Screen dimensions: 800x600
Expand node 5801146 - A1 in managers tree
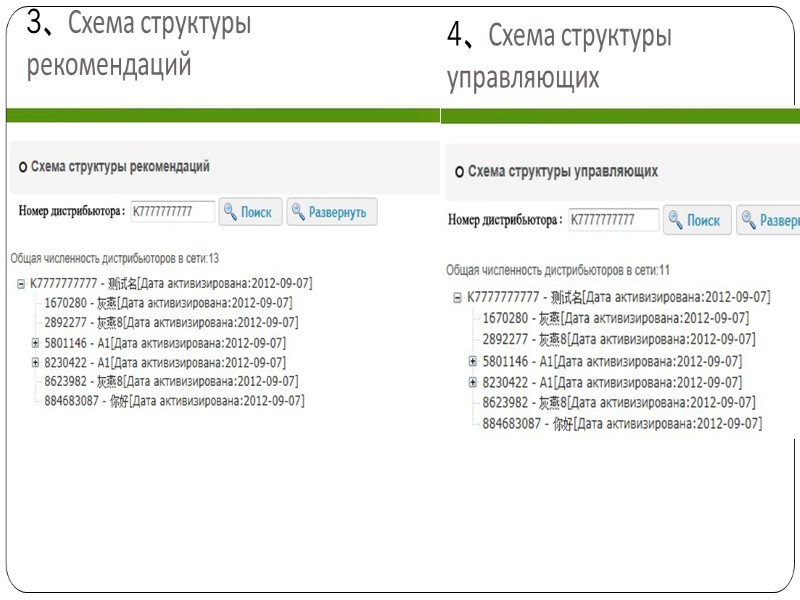pyautogui.click(x=471, y=361)
